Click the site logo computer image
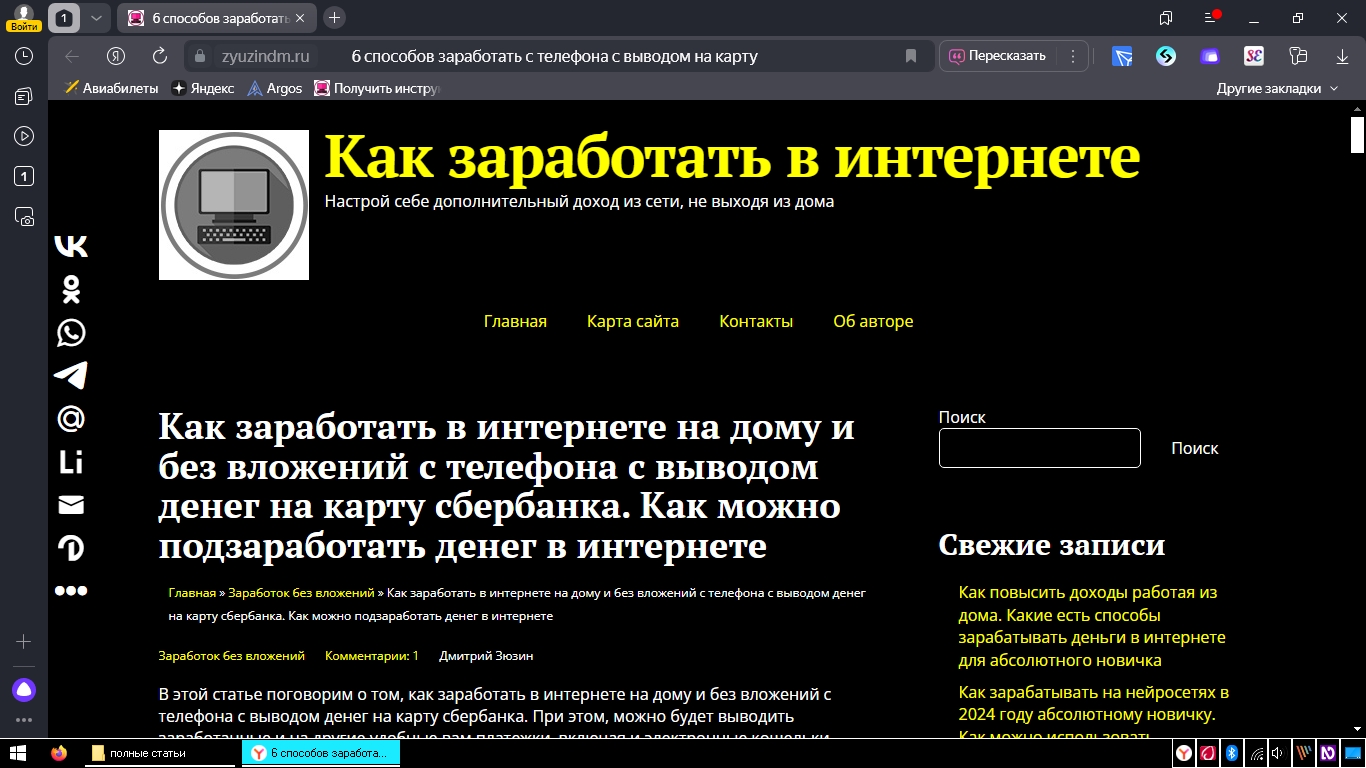The image size is (1366, 768). coord(234,205)
